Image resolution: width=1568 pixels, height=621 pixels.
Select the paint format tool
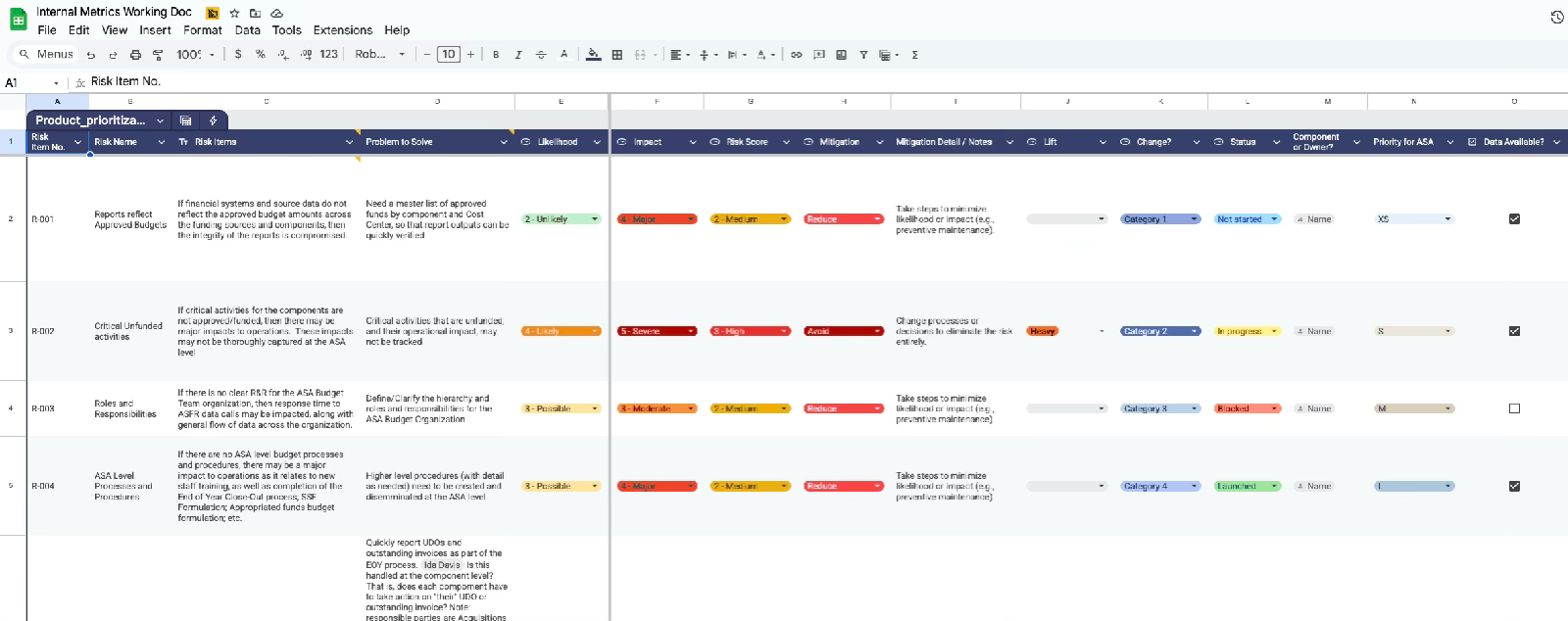157,55
